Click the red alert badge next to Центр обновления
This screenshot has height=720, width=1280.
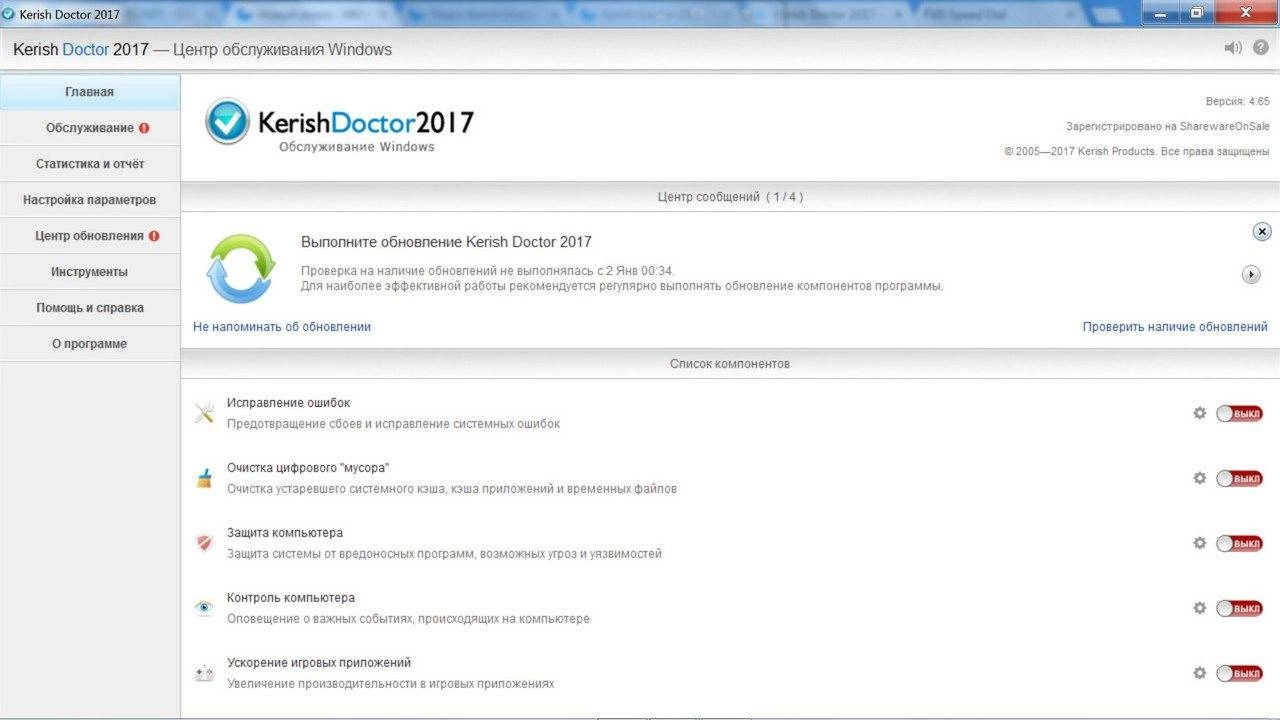coord(154,236)
